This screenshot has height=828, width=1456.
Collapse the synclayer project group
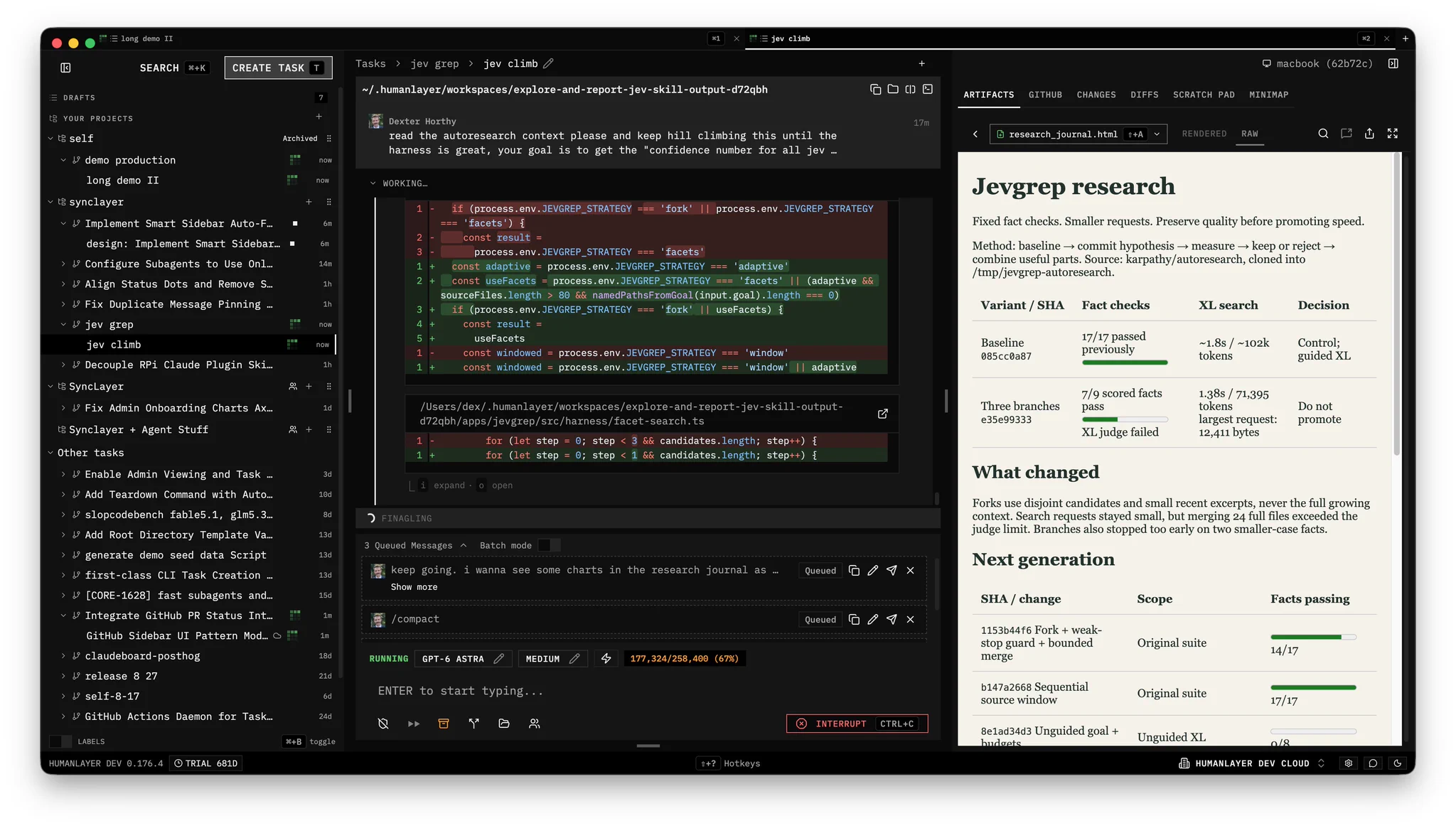click(x=50, y=202)
